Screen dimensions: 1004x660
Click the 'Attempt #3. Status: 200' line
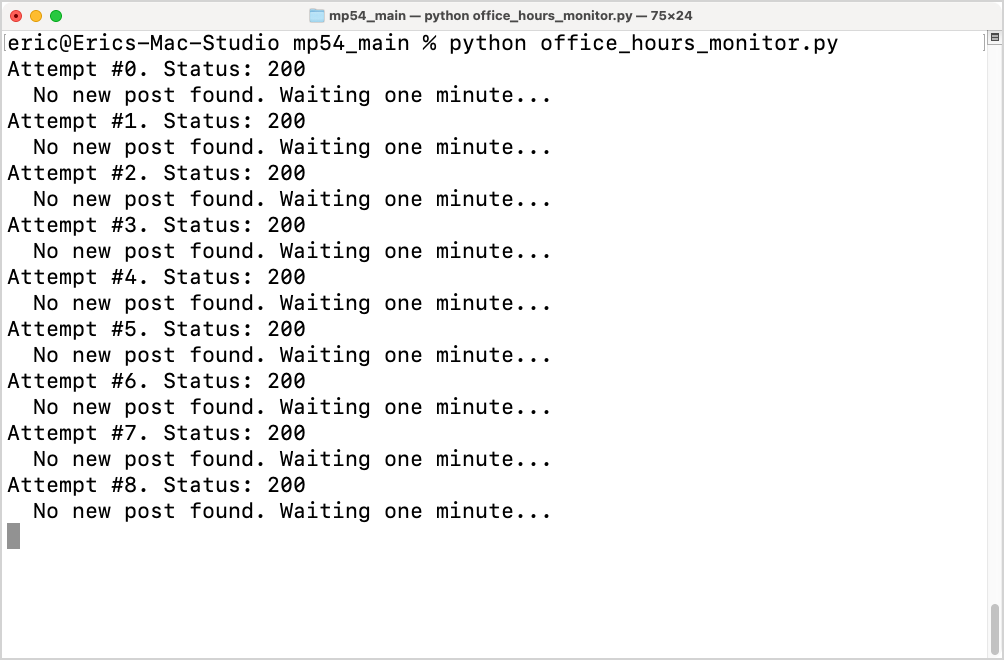pos(157,225)
